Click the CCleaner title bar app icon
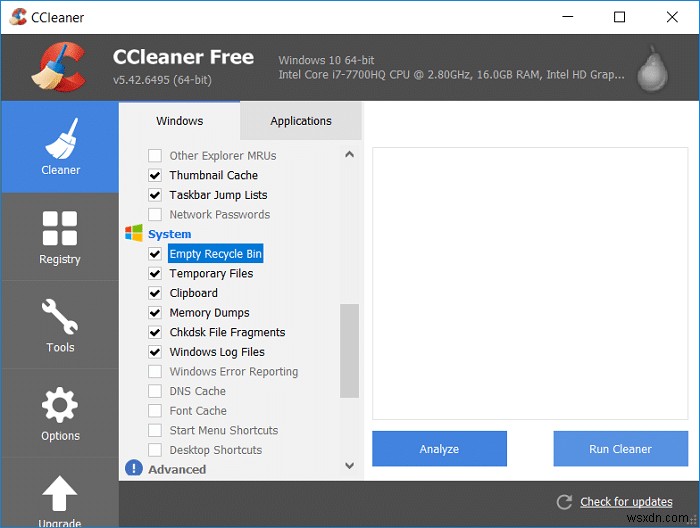The height and width of the screenshot is (528, 700). coord(18,17)
